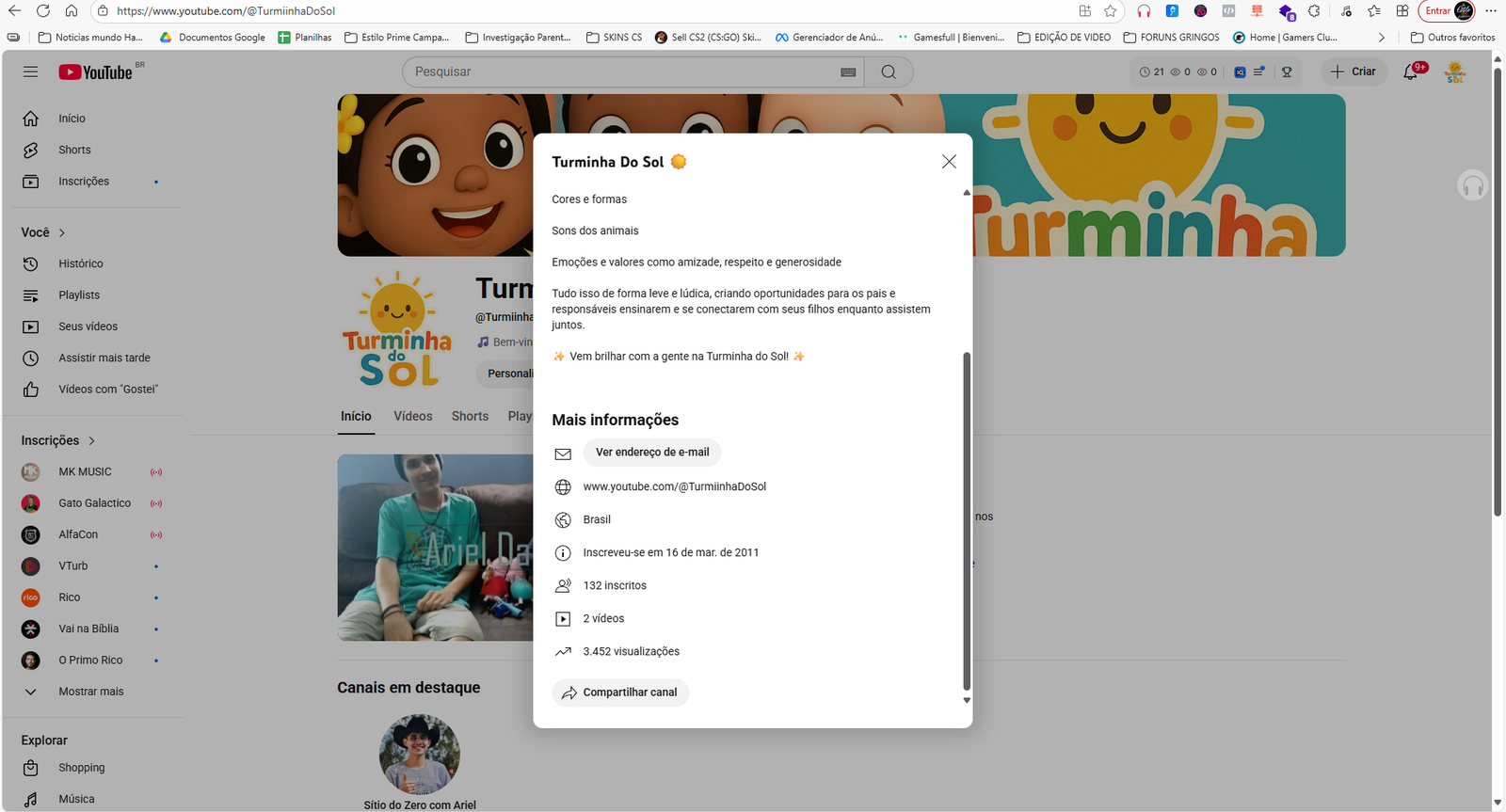This screenshot has height=812, width=1506.
Task: Open the Outros favoritos bookmark folder
Action: tap(1452, 38)
